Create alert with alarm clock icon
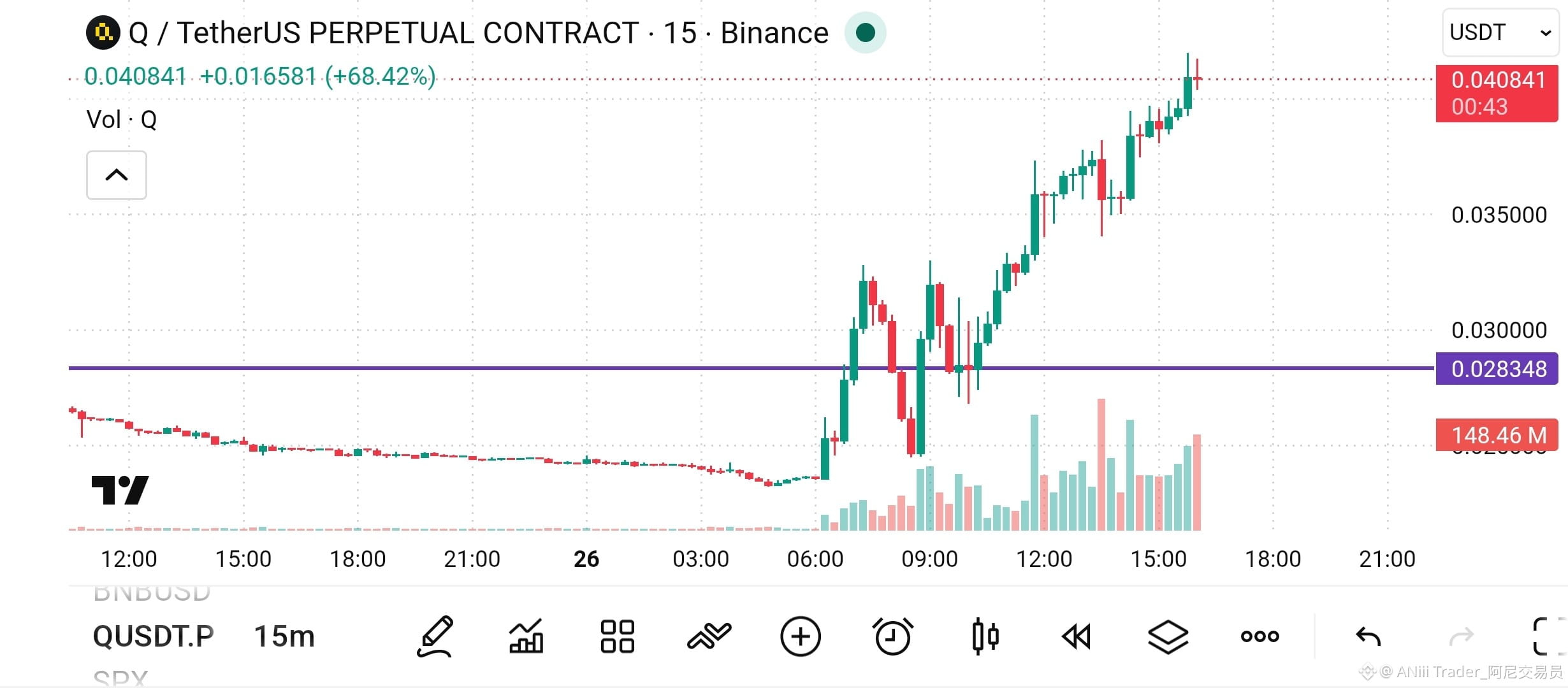 892,636
